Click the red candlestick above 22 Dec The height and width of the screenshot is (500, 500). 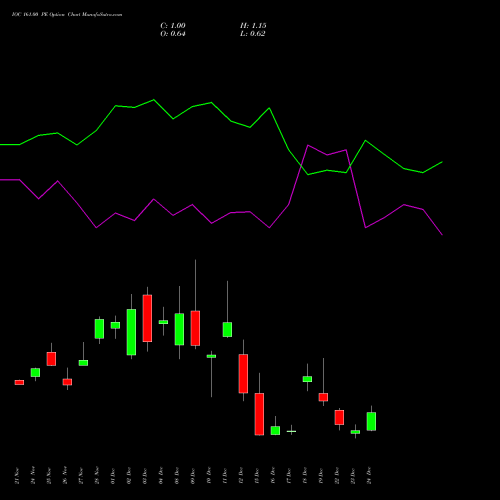(x=339, y=418)
